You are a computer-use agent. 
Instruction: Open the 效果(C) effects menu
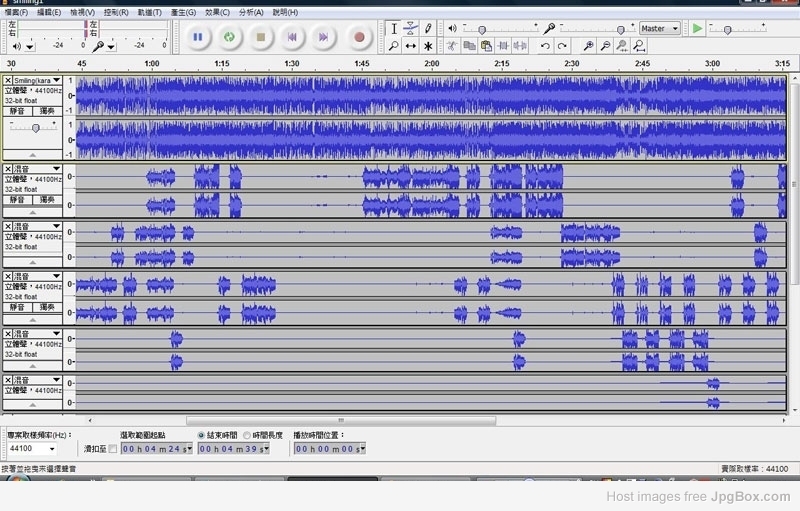pyautogui.click(x=217, y=12)
